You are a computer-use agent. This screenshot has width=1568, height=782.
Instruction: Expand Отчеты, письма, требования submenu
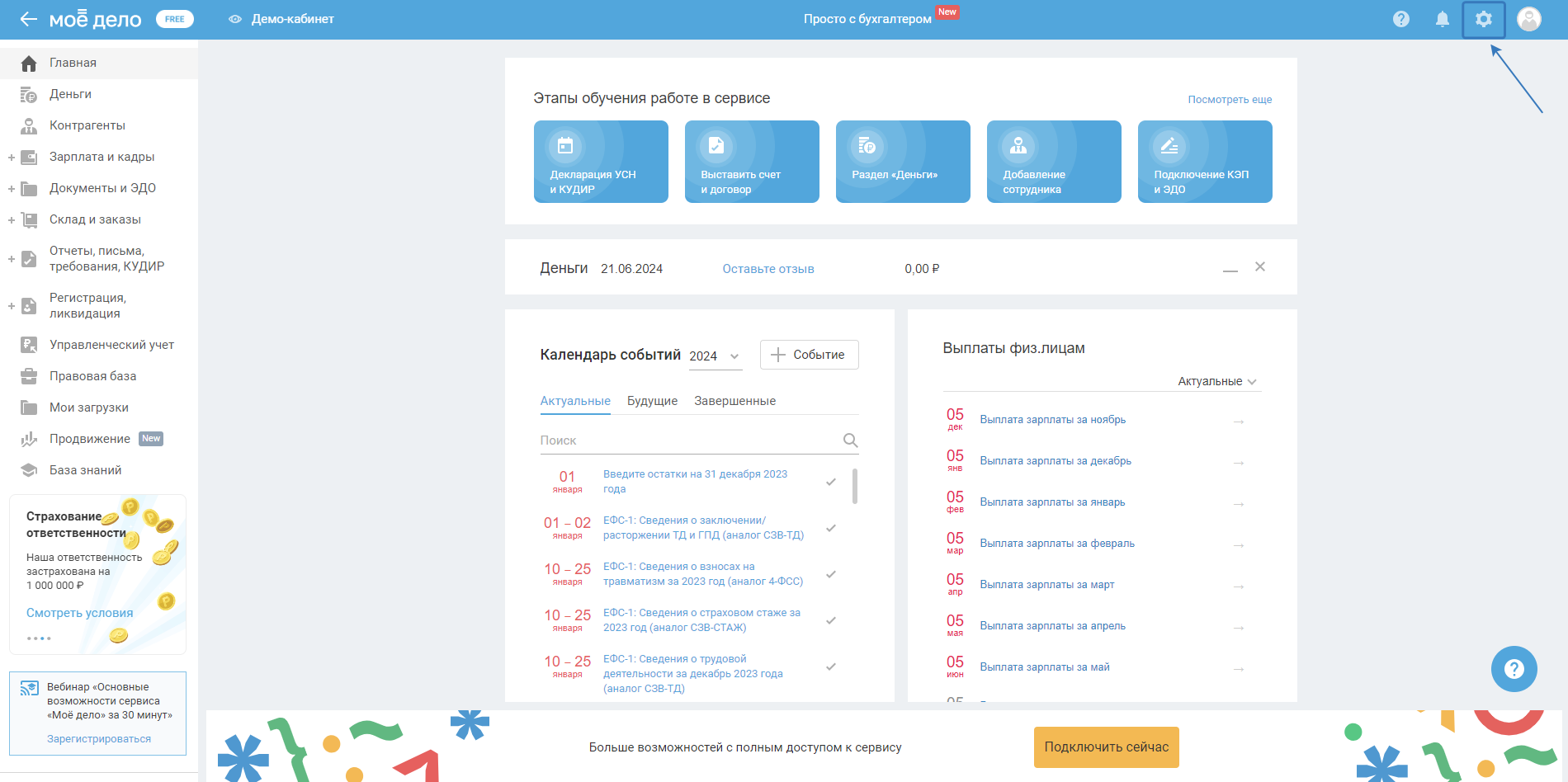[12, 259]
